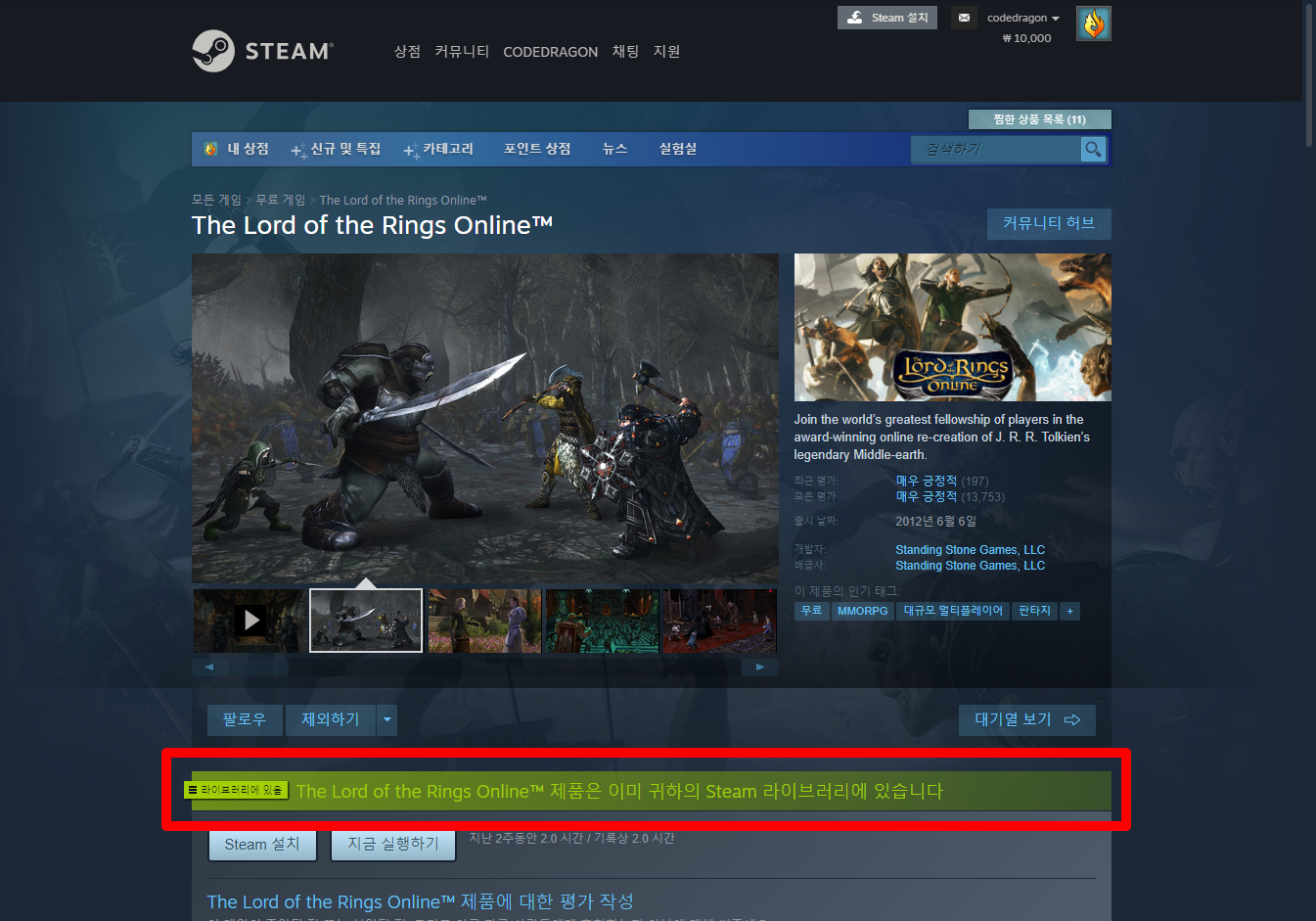Image resolution: width=1316 pixels, height=921 pixels.
Task: Open the 실험실 tab
Action: tap(678, 149)
